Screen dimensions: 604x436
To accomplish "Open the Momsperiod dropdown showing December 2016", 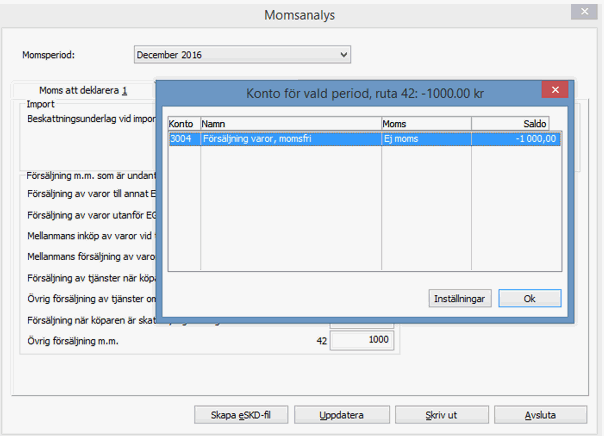I will 242,54.
